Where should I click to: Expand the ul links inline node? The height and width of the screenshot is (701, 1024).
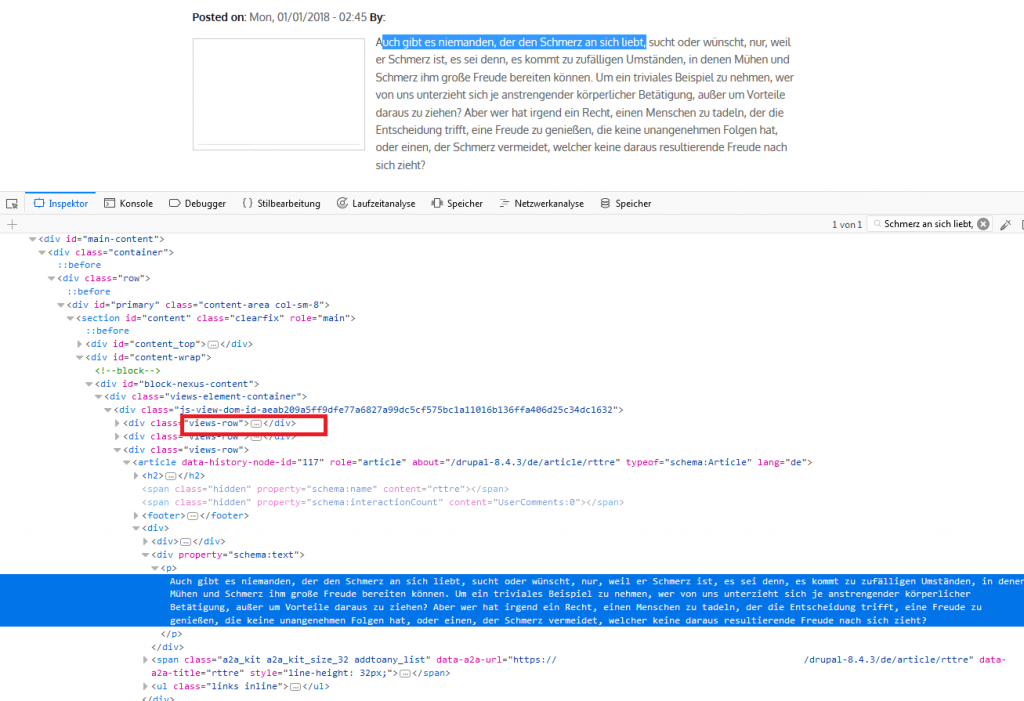[146, 686]
